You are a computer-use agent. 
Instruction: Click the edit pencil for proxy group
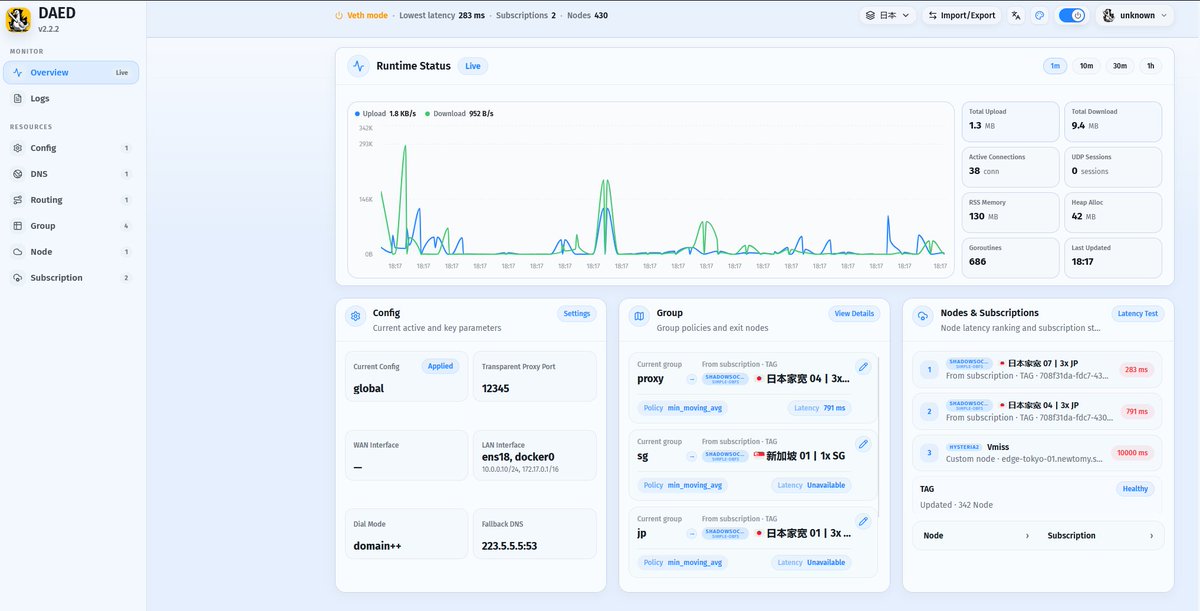tap(864, 367)
